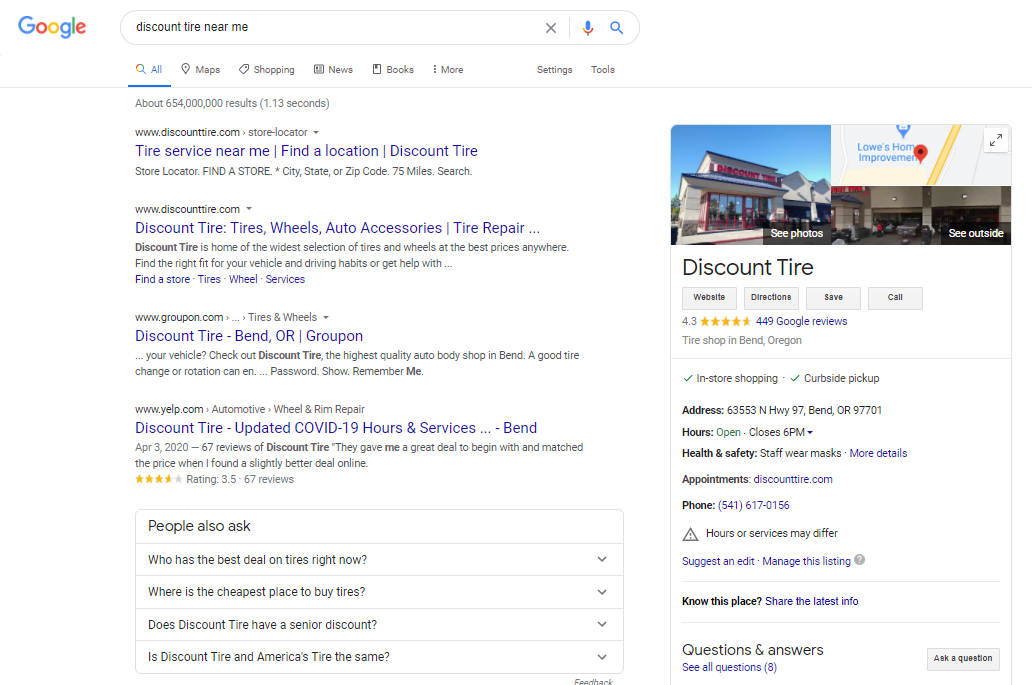
Task: Click the "Wheel" sitelink
Action: (x=243, y=279)
